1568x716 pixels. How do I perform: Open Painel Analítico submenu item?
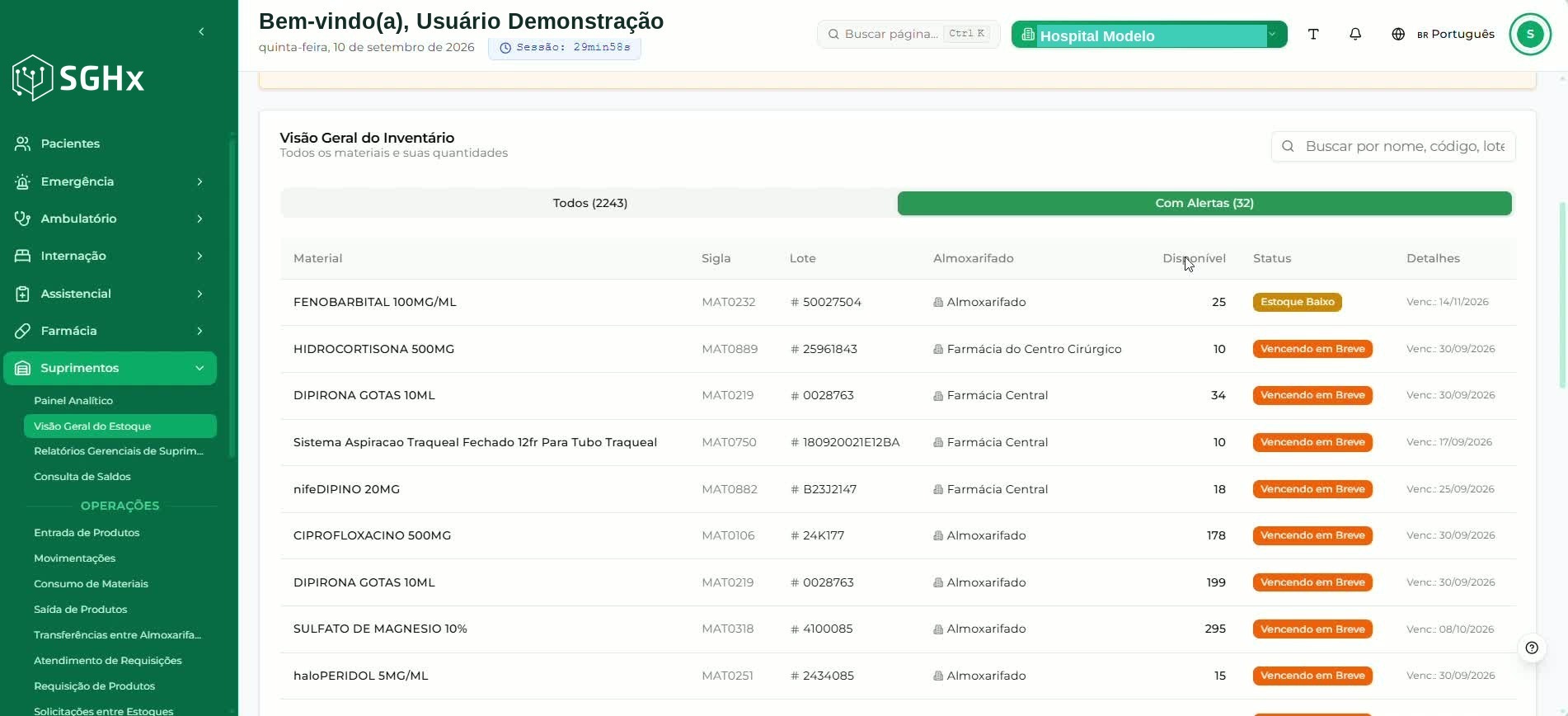click(x=73, y=400)
